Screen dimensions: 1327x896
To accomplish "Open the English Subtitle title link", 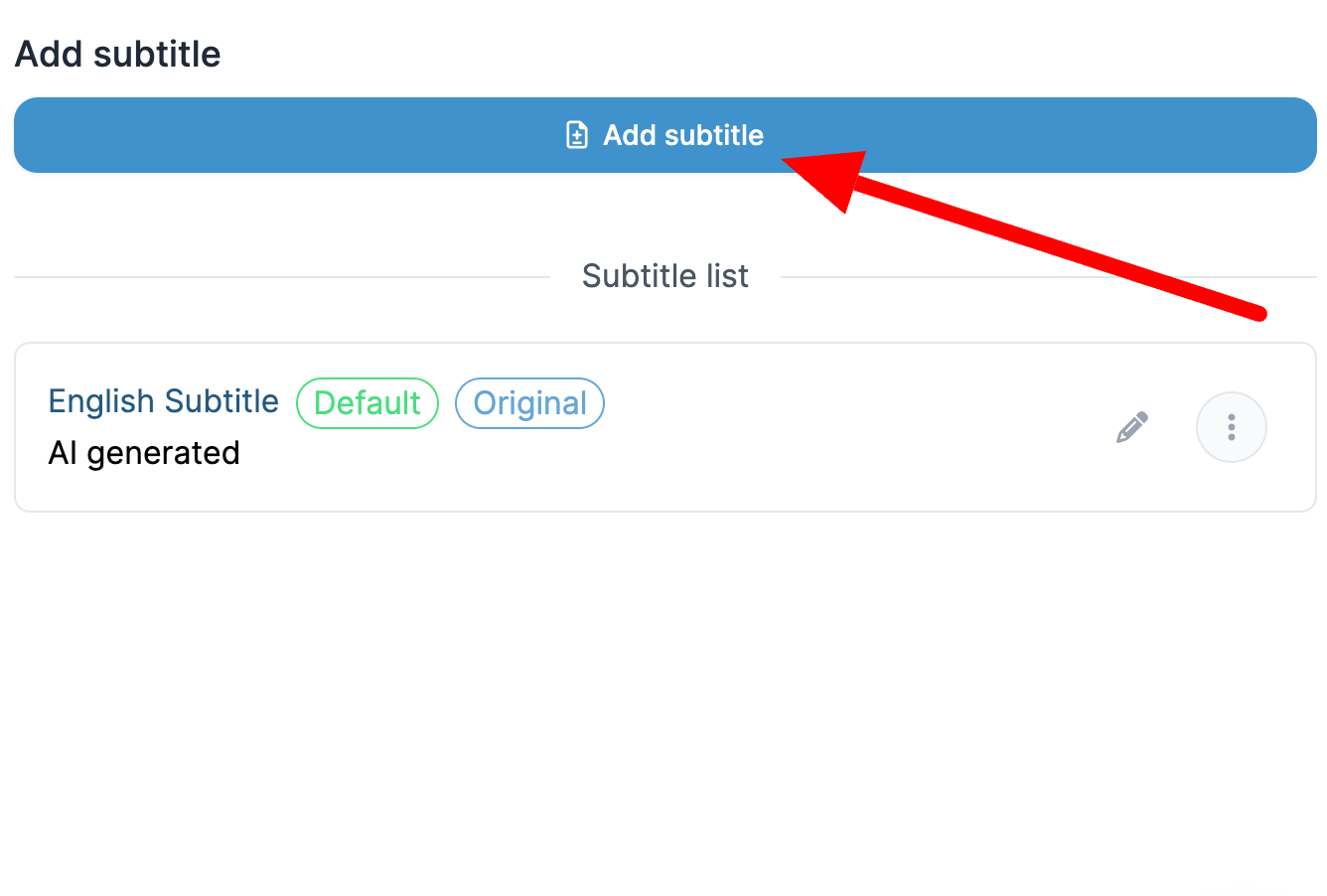I will click(x=164, y=401).
